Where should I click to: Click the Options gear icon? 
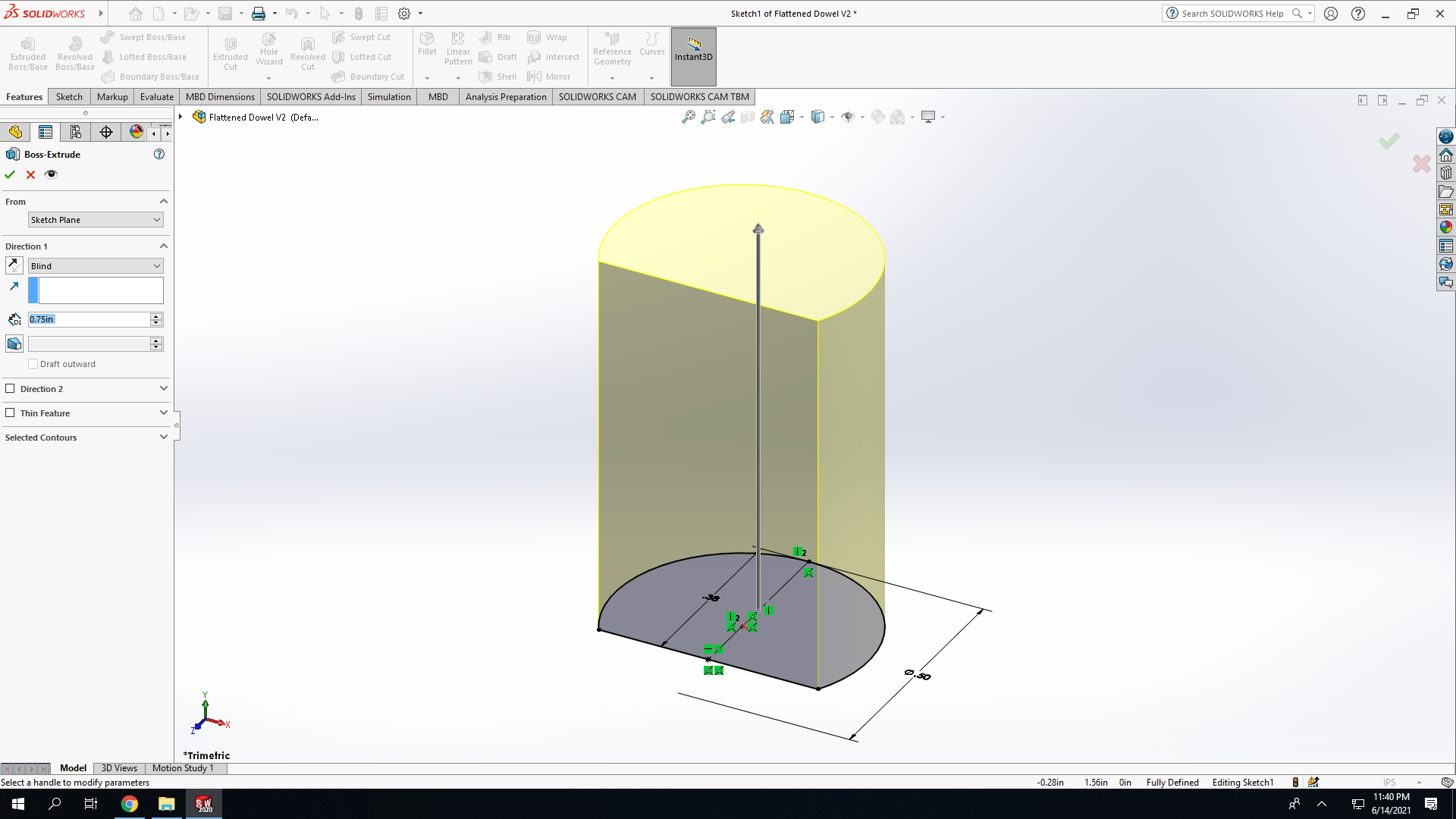click(404, 14)
